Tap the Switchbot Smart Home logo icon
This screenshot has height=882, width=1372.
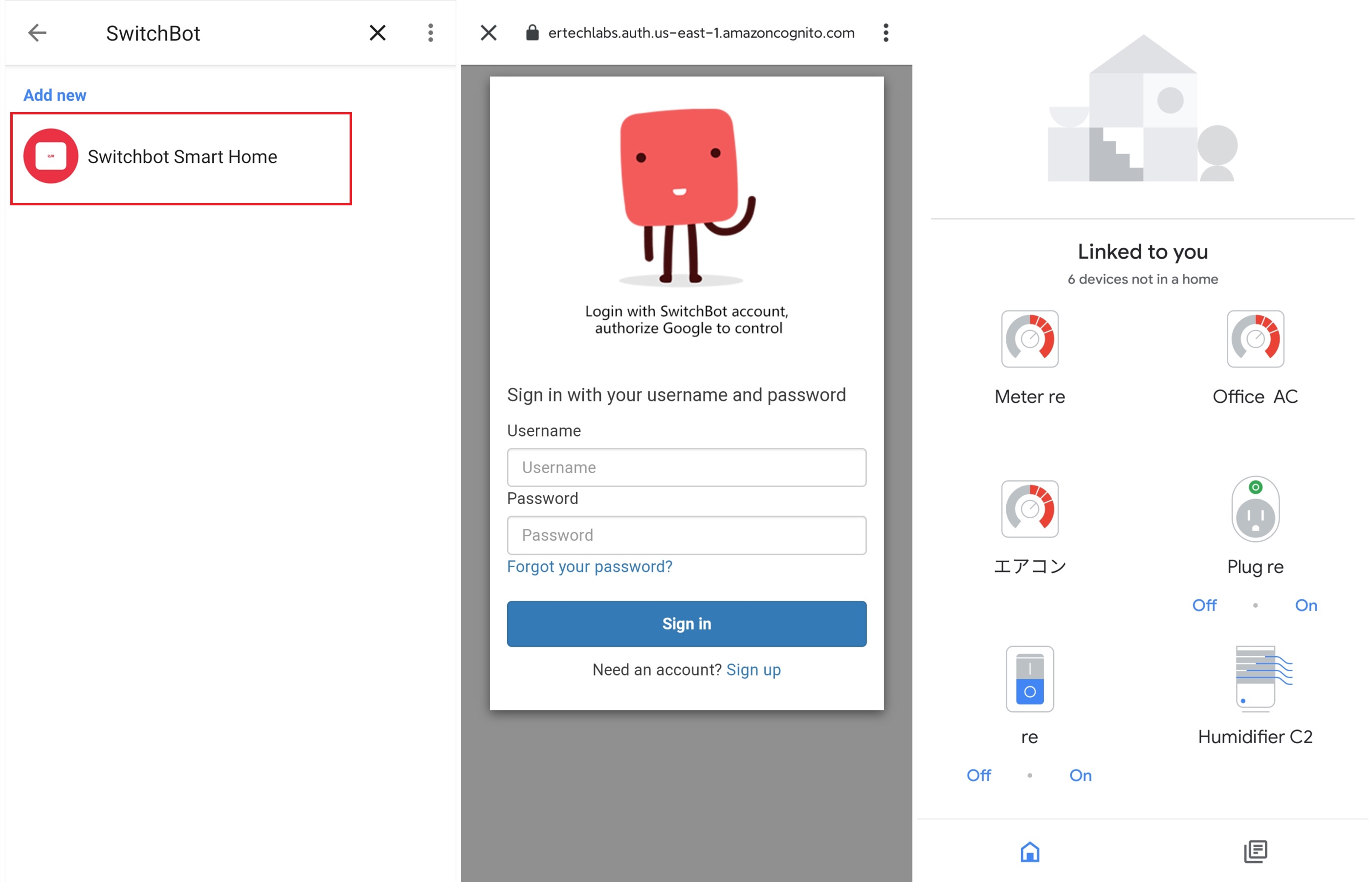(x=50, y=156)
